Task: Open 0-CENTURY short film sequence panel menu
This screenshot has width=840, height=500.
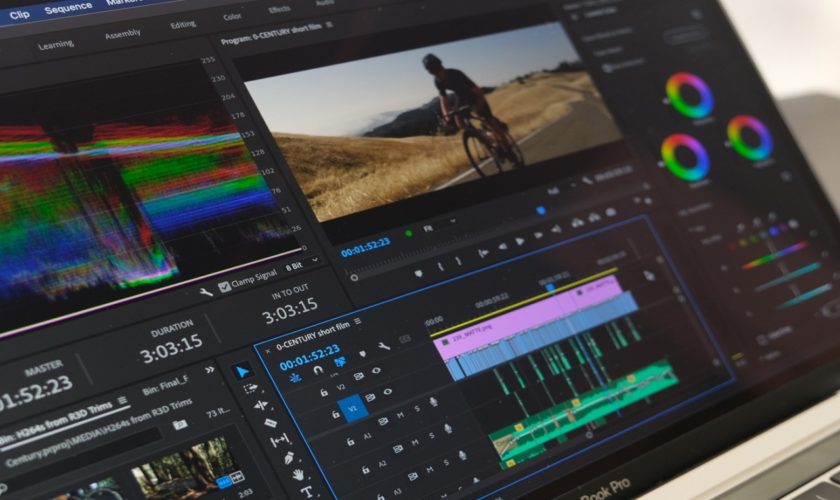Action: coord(357,322)
